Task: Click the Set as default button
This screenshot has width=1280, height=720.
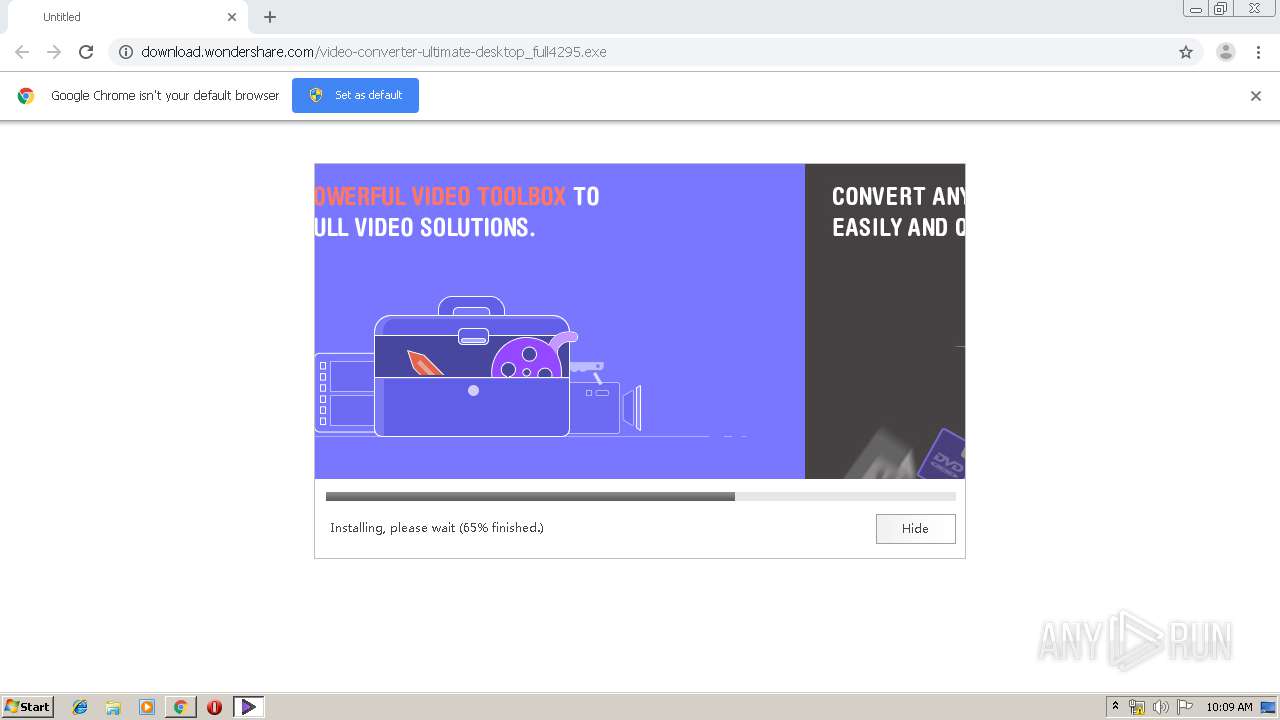Action: (x=355, y=95)
